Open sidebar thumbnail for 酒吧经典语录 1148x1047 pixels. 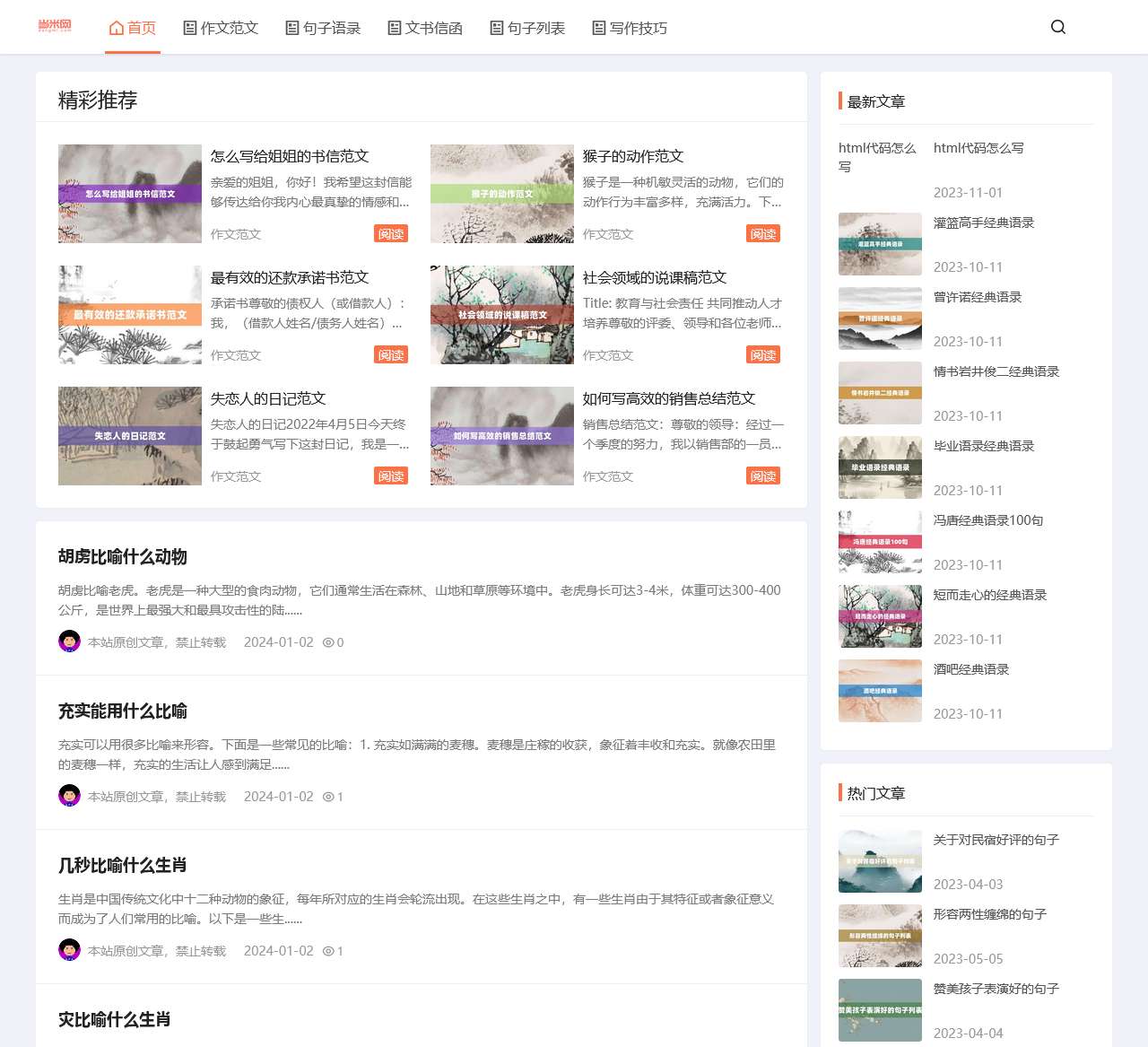pyautogui.click(x=880, y=691)
